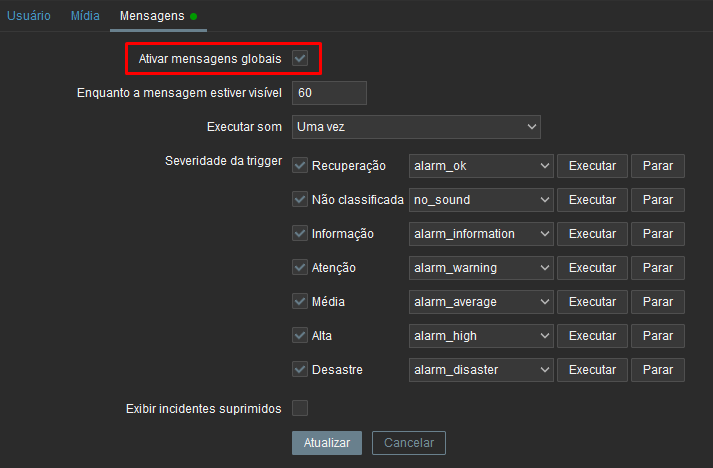Screen dimensions: 713x468
Task: Toggle the Desastre severity checkbox
Action: 300,369
